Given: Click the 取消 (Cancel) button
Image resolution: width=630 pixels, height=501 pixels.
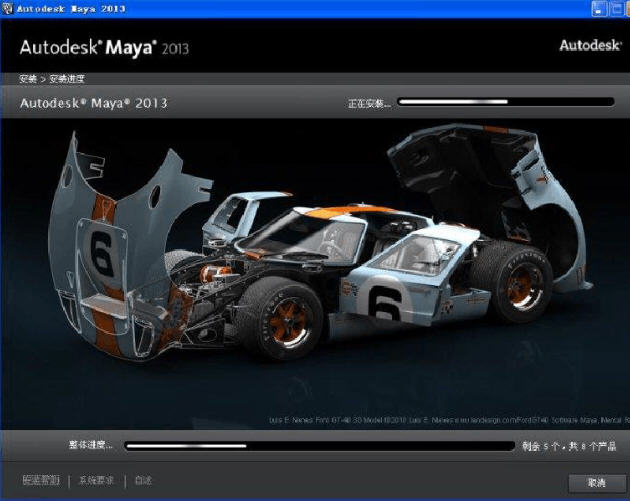Looking at the screenshot, I should (597, 483).
